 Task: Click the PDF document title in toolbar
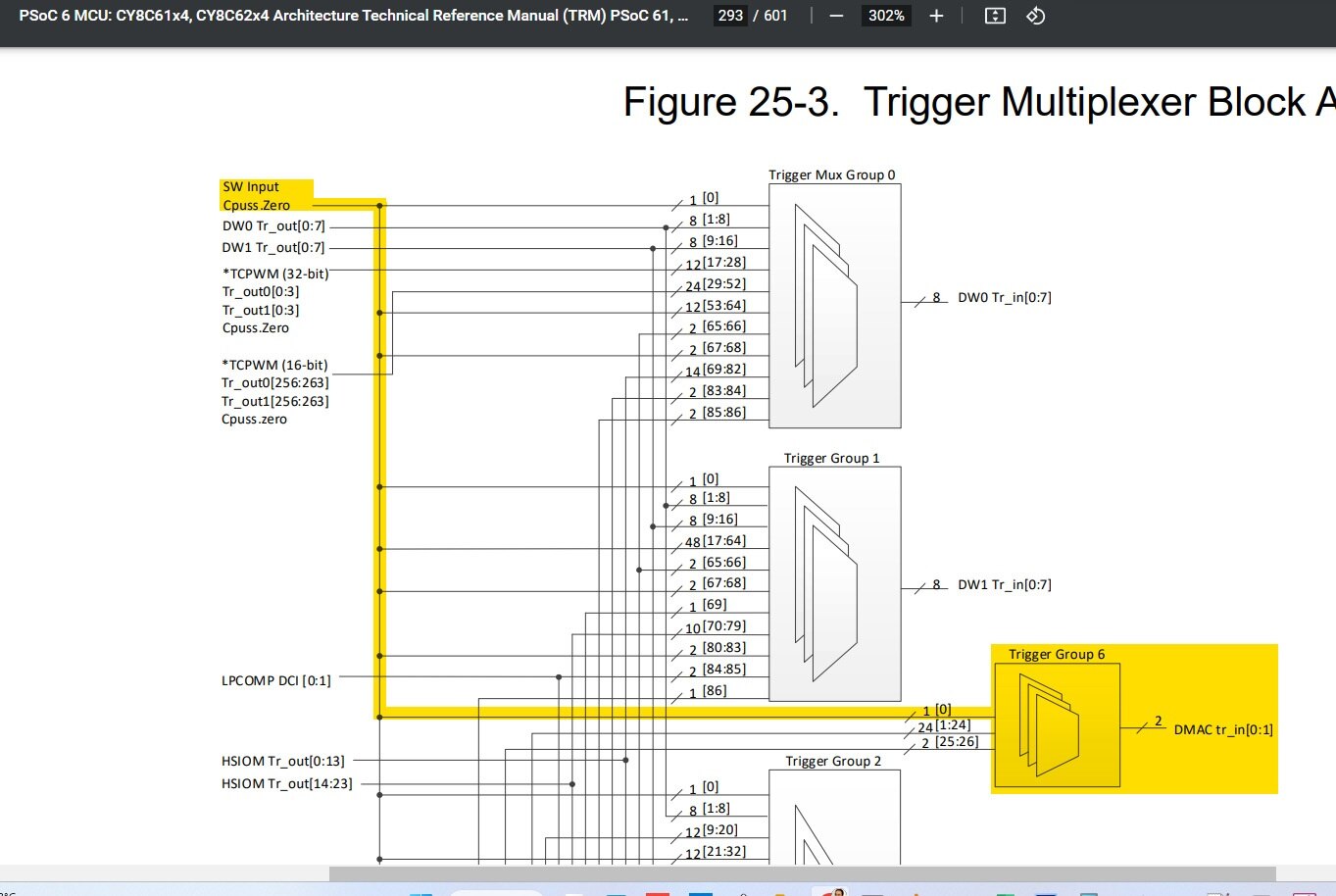point(354,16)
